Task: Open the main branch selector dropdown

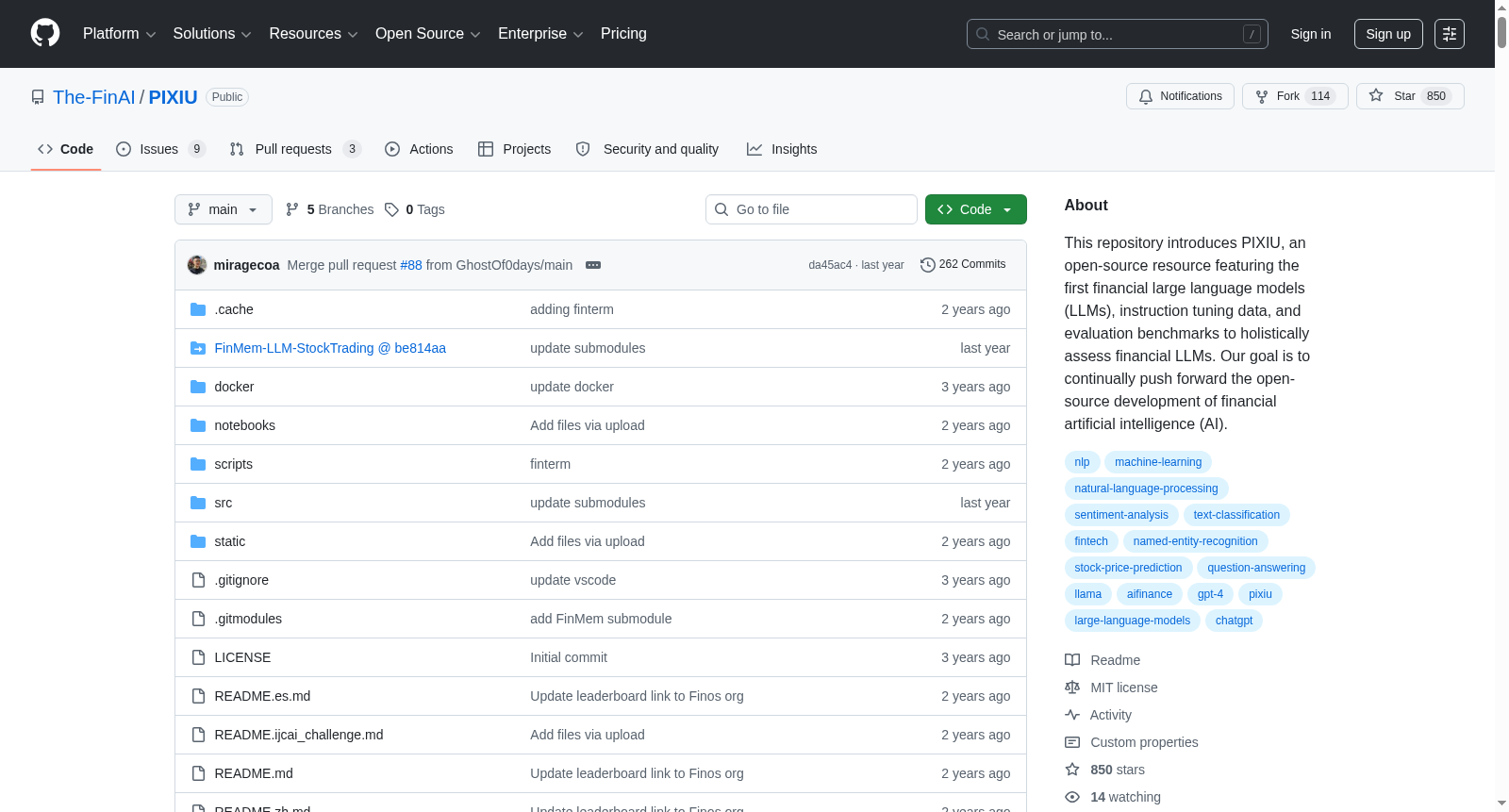Action: (x=224, y=209)
